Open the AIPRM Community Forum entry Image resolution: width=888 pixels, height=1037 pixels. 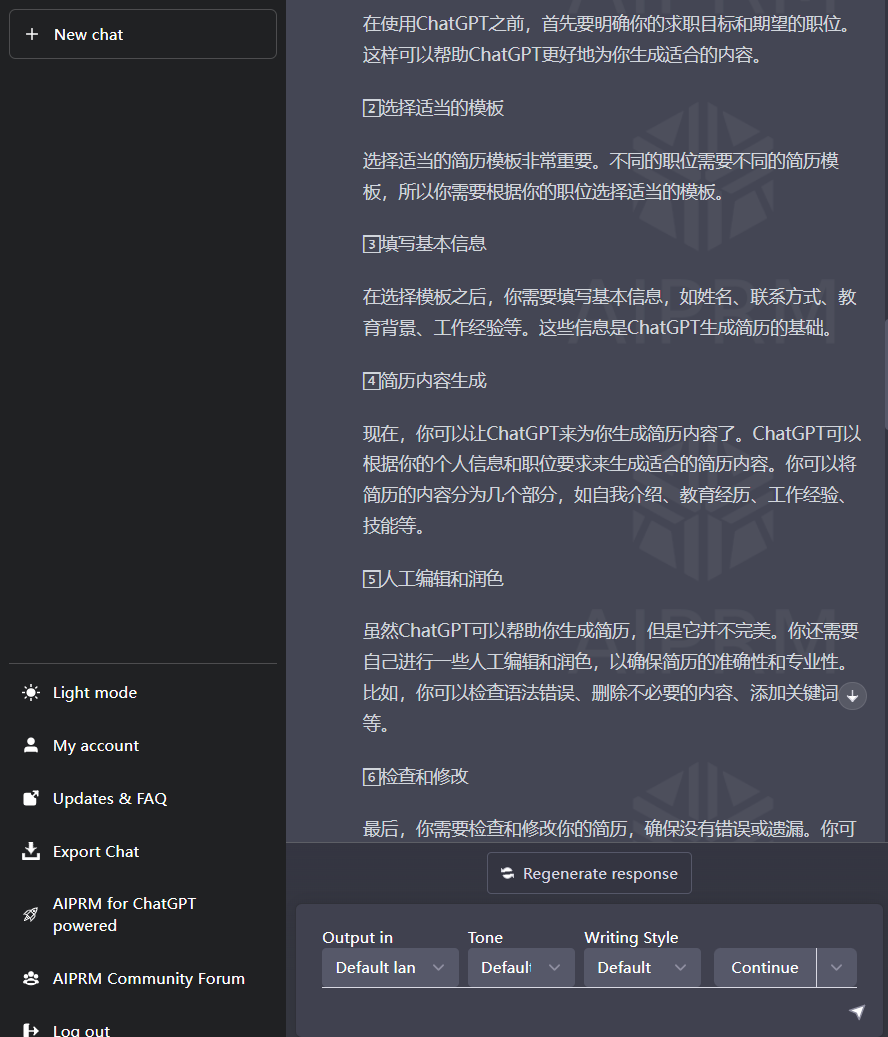pos(148,978)
